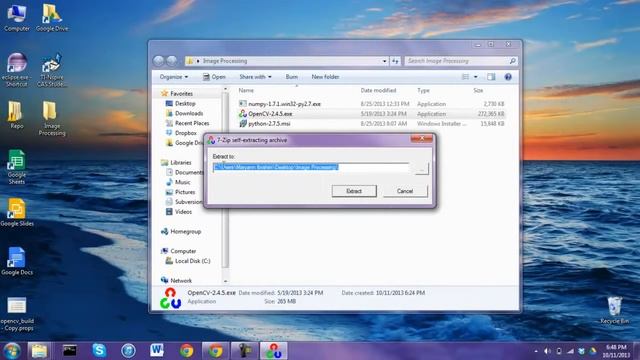
Task: Select the Image Processing desktop folder
Action: coord(51,118)
